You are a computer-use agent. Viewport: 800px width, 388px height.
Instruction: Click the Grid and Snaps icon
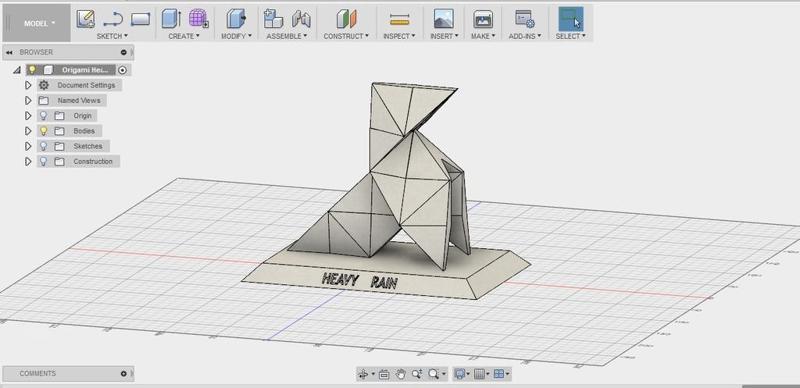tap(479, 374)
